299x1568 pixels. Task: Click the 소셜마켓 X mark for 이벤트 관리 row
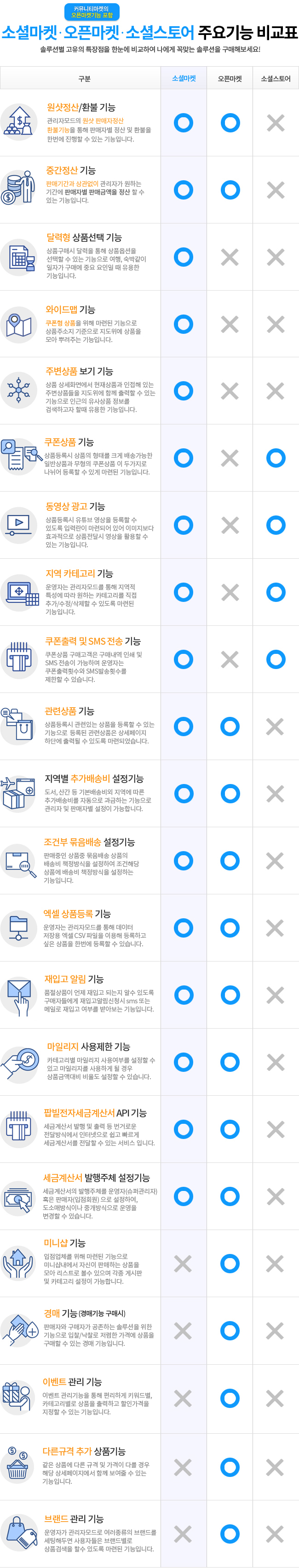coord(183,1397)
